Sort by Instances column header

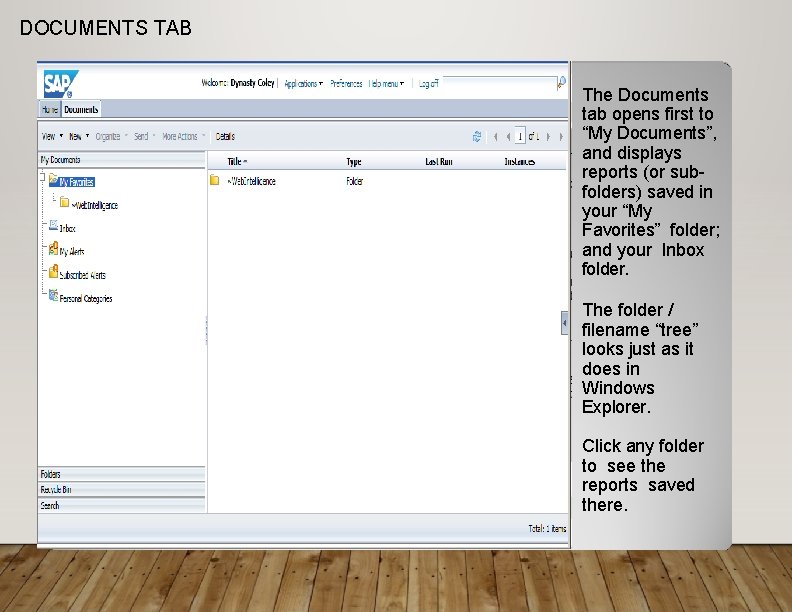519,162
